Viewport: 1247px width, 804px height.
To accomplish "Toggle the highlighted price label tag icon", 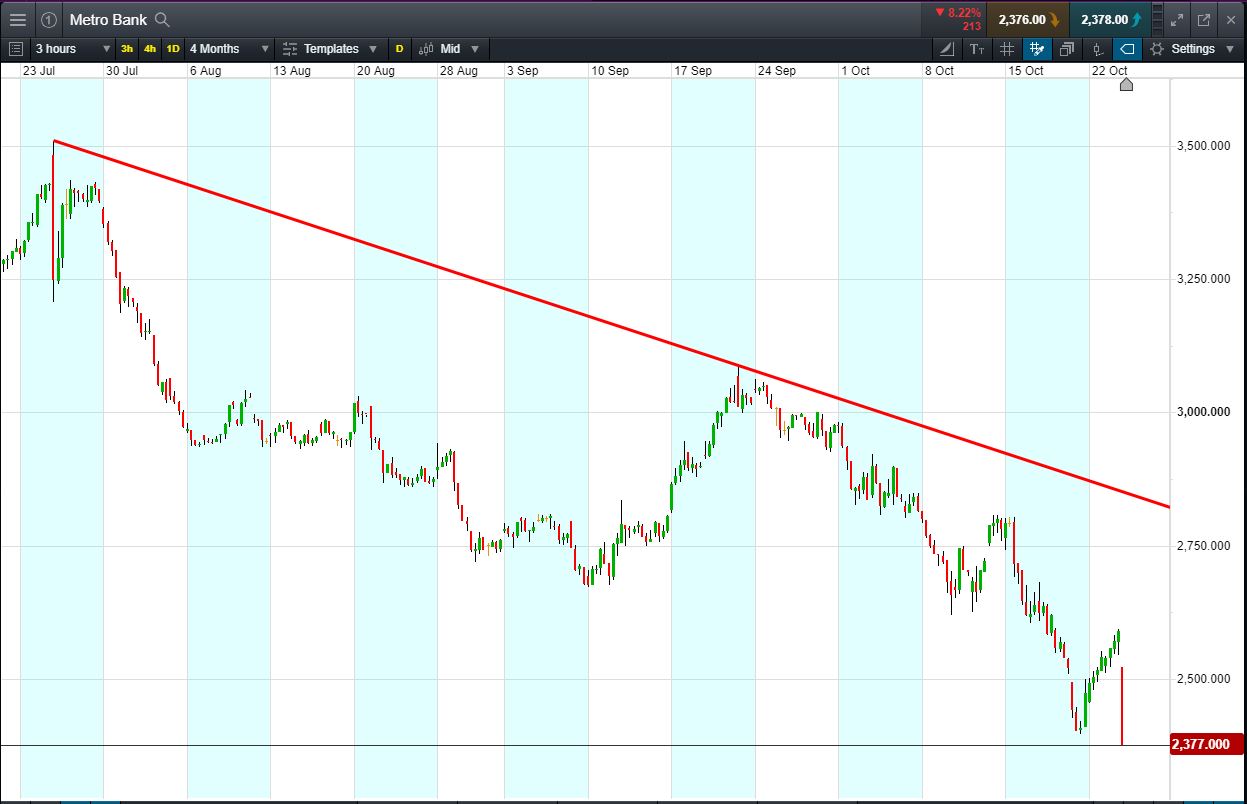I will click(1127, 48).
